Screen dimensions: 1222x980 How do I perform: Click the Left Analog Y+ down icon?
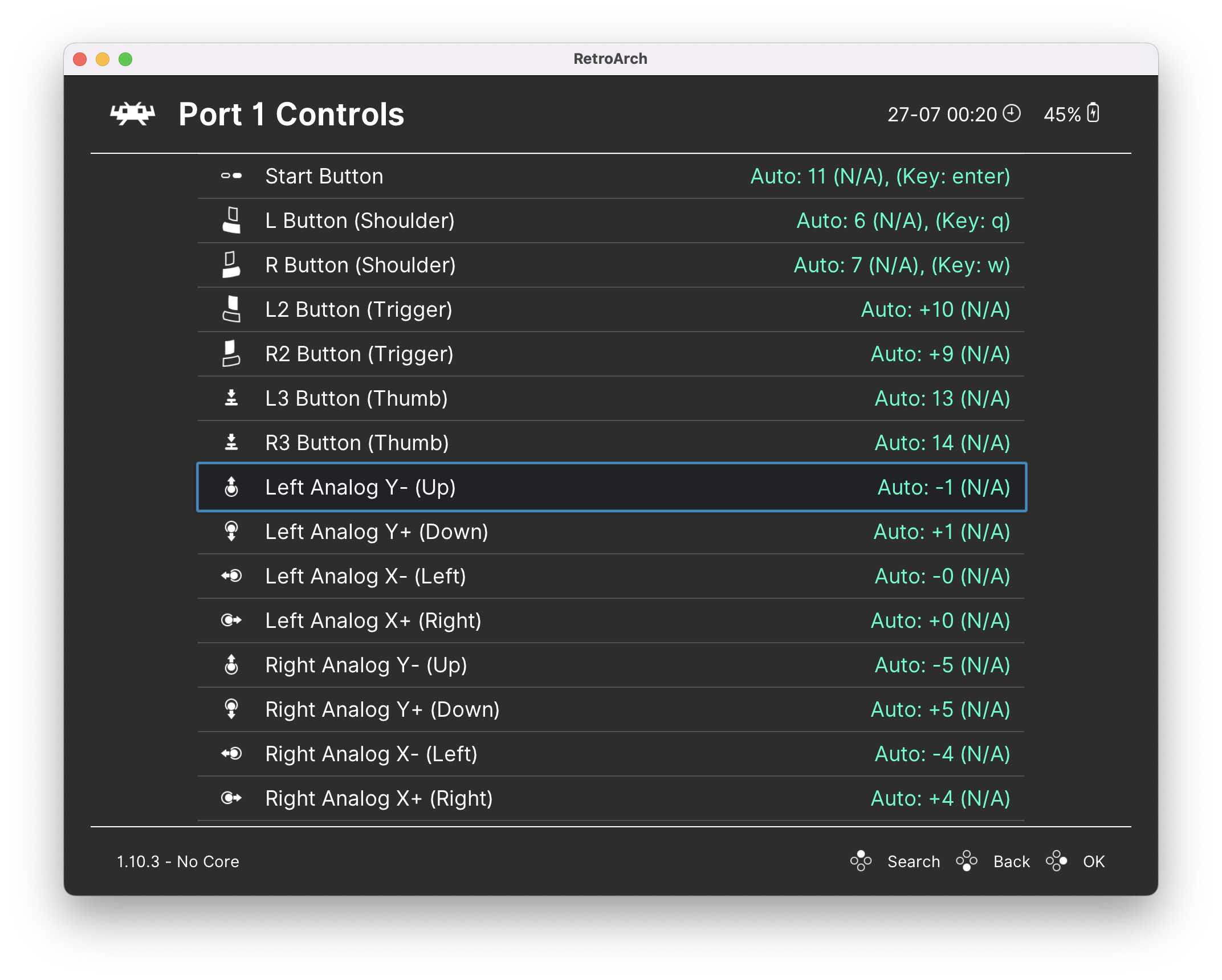(231, 532)
